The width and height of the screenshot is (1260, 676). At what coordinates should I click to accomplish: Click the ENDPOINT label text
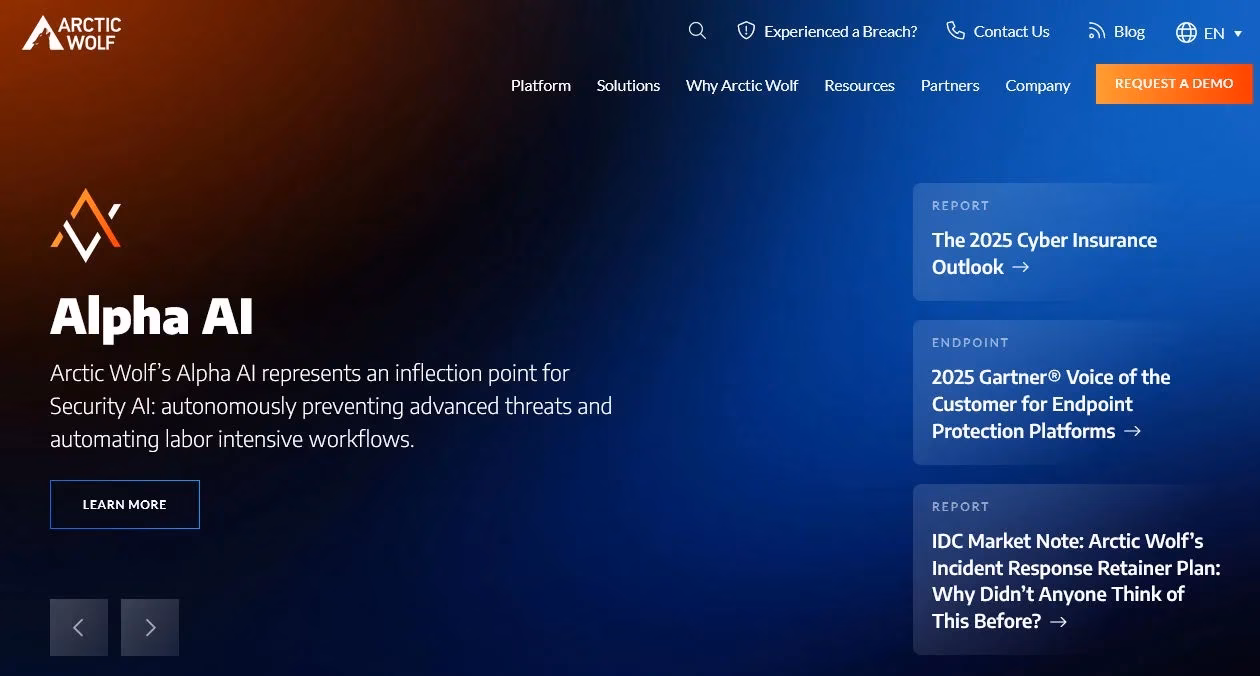click(x=970, y=343)
